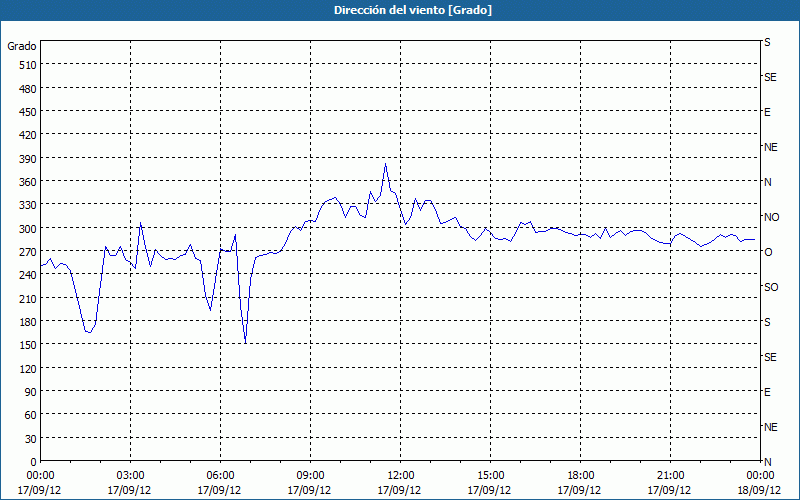The height and width of the screenshot is (500, 800).
Task: Select the 120 degree axis label
Action: [x=28, y=368]
